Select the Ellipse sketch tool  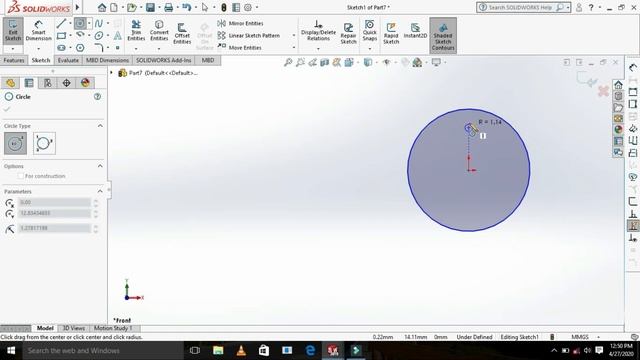point(99,36)
